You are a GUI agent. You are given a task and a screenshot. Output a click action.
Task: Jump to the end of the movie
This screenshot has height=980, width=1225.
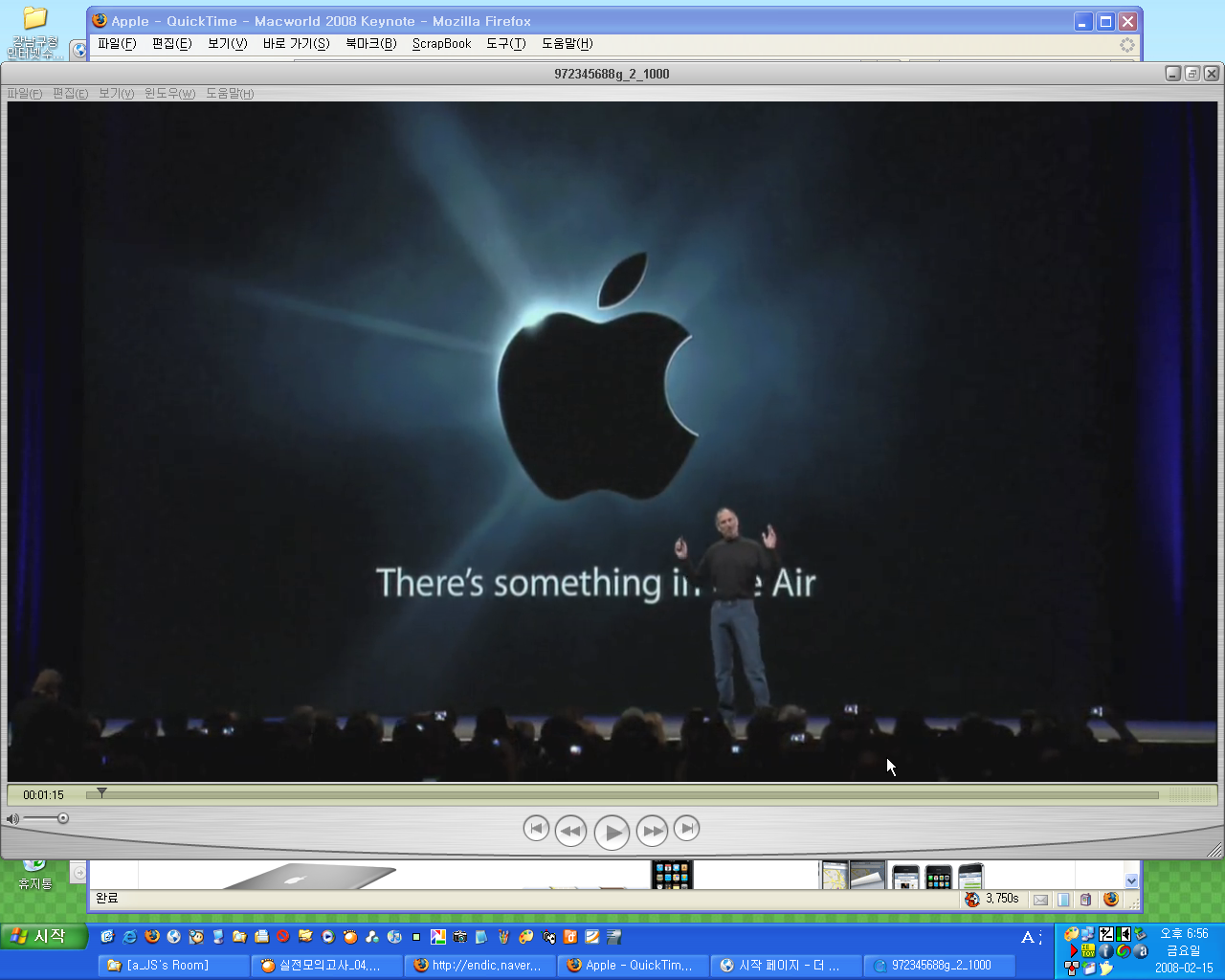click(x=686, y=828)
